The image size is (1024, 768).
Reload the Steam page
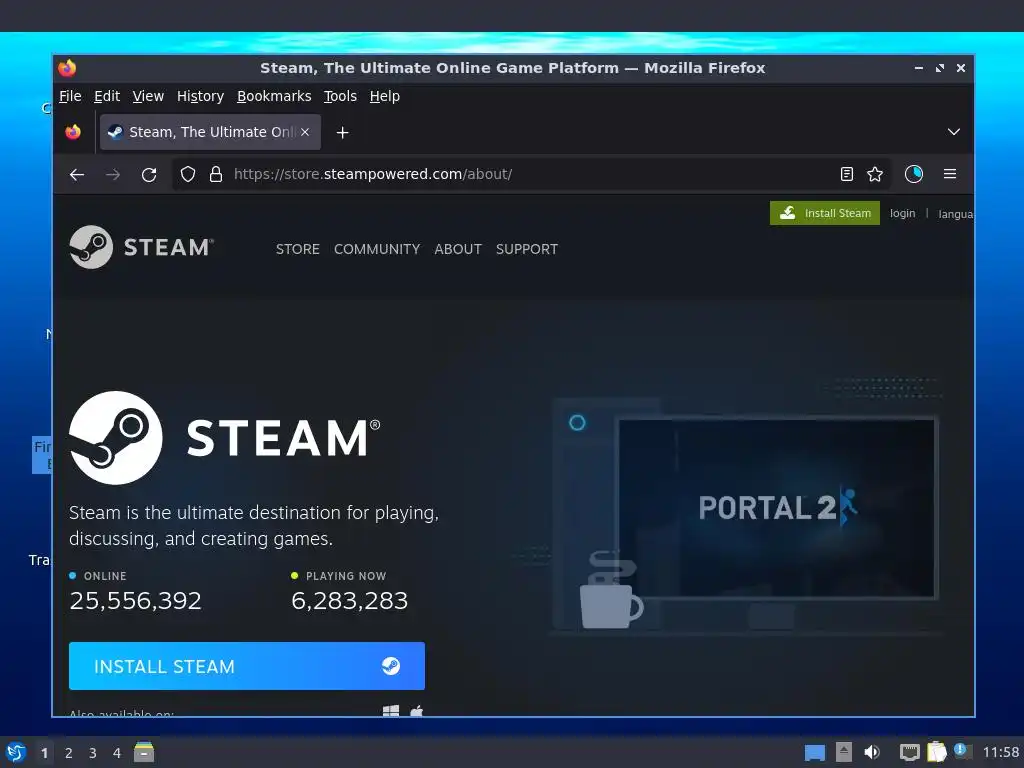coord(149,174)
